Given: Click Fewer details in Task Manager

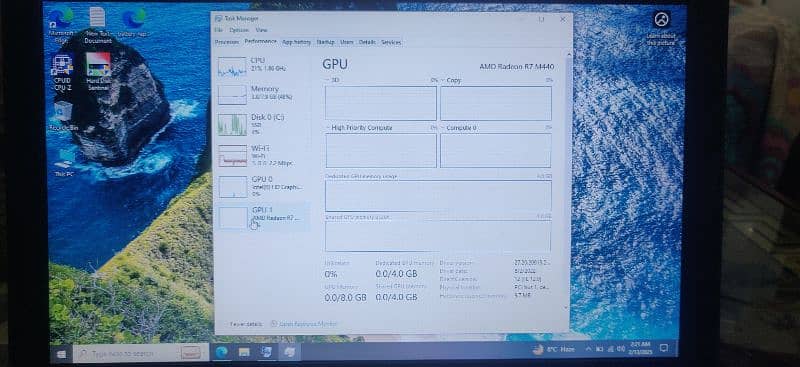Looking at the screenshot, I should click(x=246, y=324).
